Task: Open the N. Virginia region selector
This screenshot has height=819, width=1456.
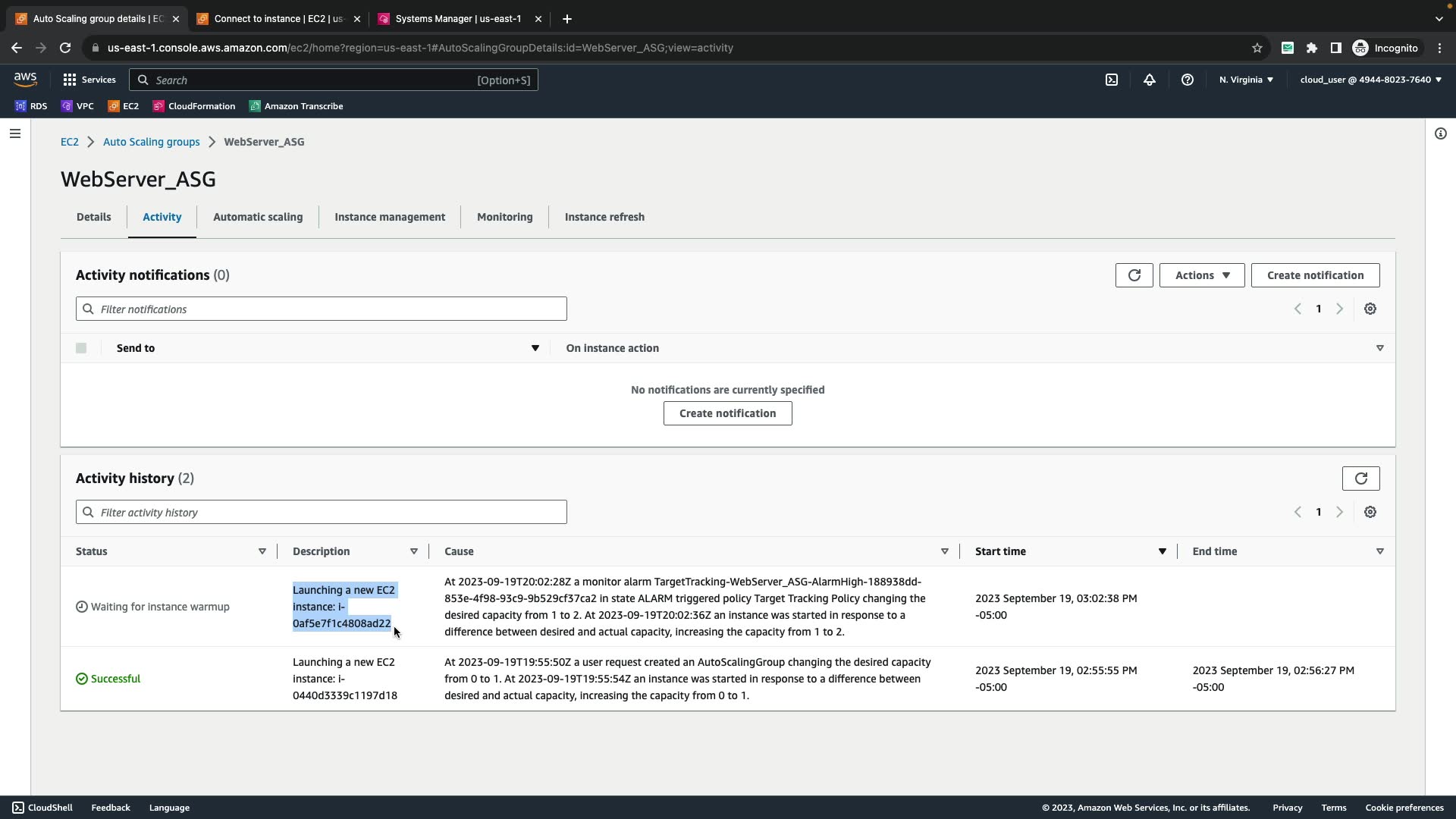Action: coord(1246,80)
